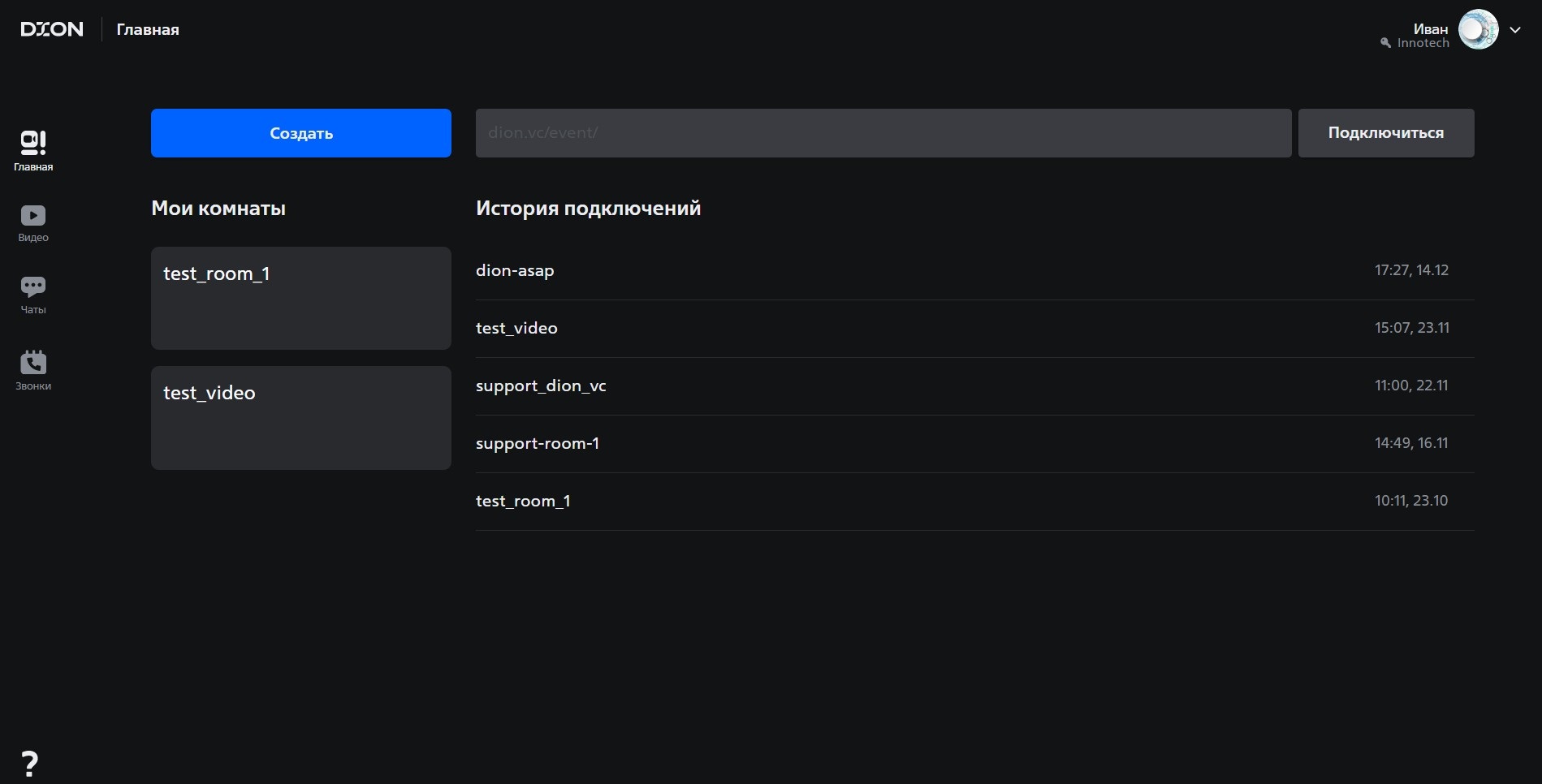Click the Innotech organization label

1423,43
